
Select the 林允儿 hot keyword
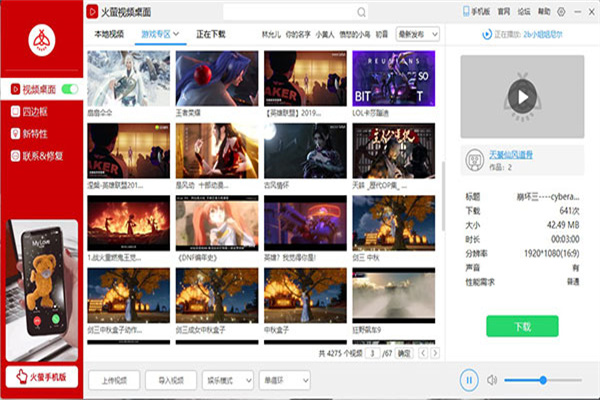tap(271, 34)
